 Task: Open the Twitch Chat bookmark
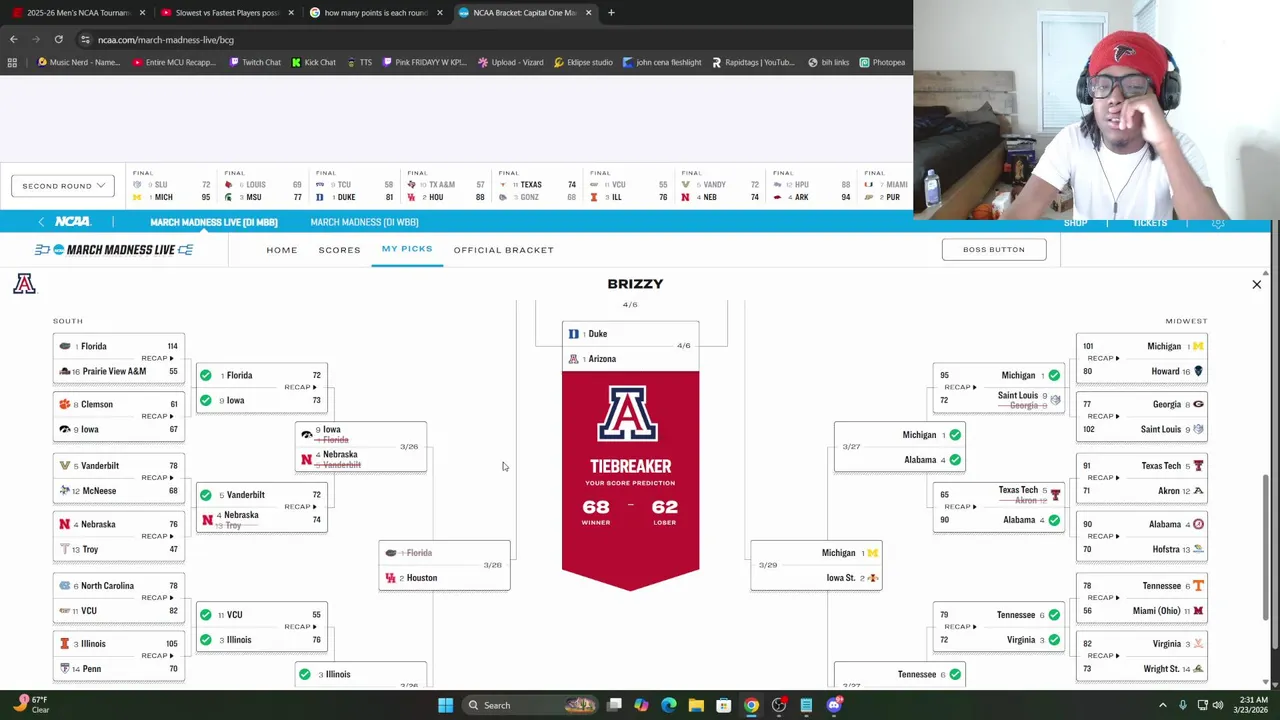point(255,62)
